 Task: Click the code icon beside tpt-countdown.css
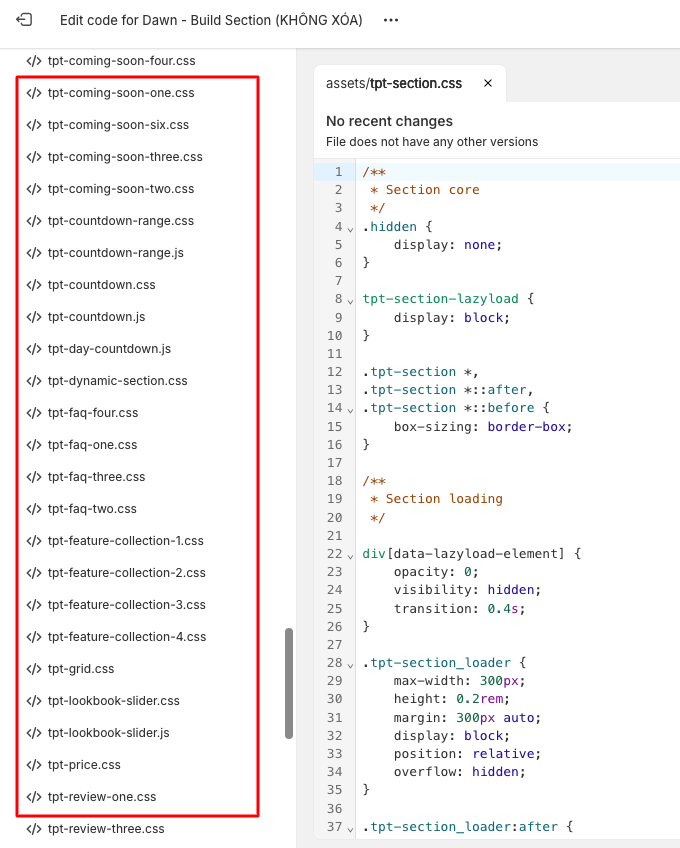tap(34, 284)
